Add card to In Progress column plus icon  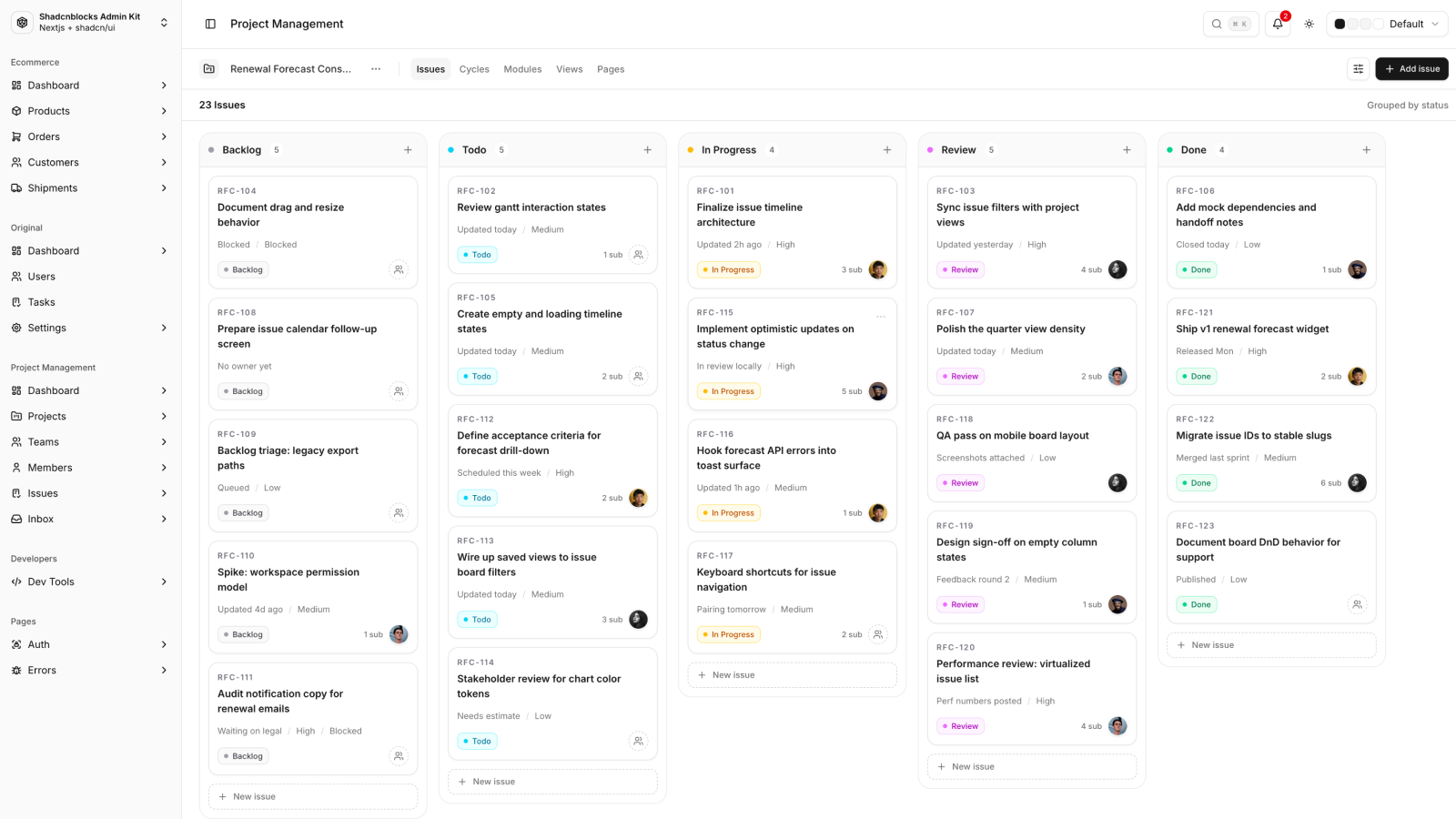(x=887, y=150)
